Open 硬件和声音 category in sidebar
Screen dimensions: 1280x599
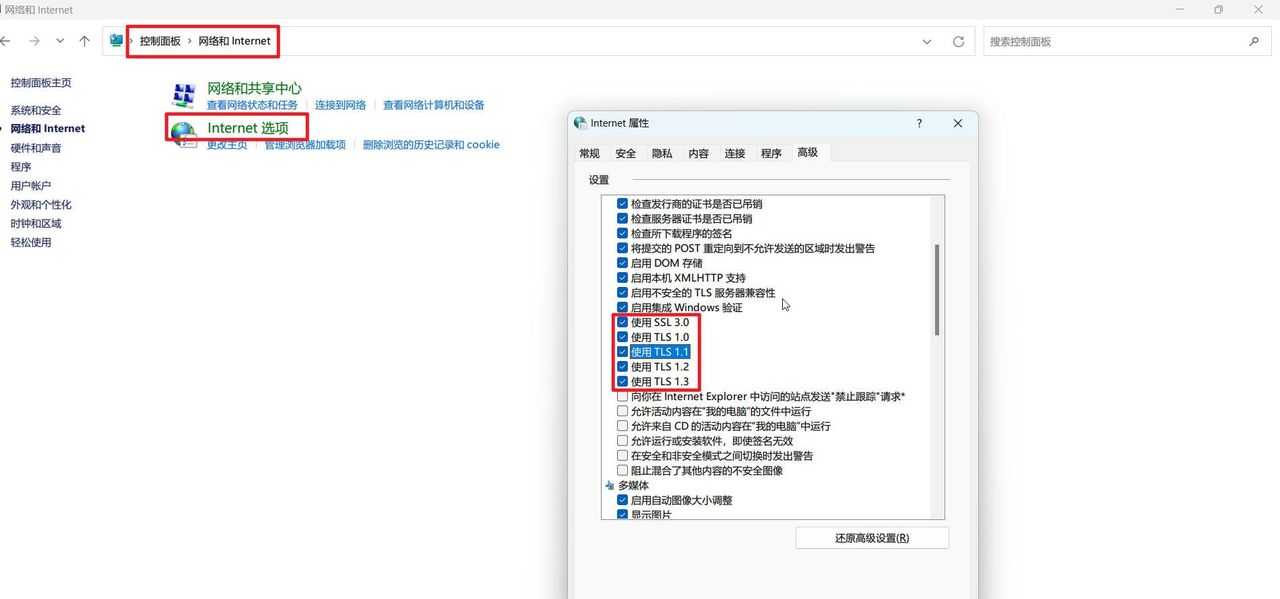(36, 148)
